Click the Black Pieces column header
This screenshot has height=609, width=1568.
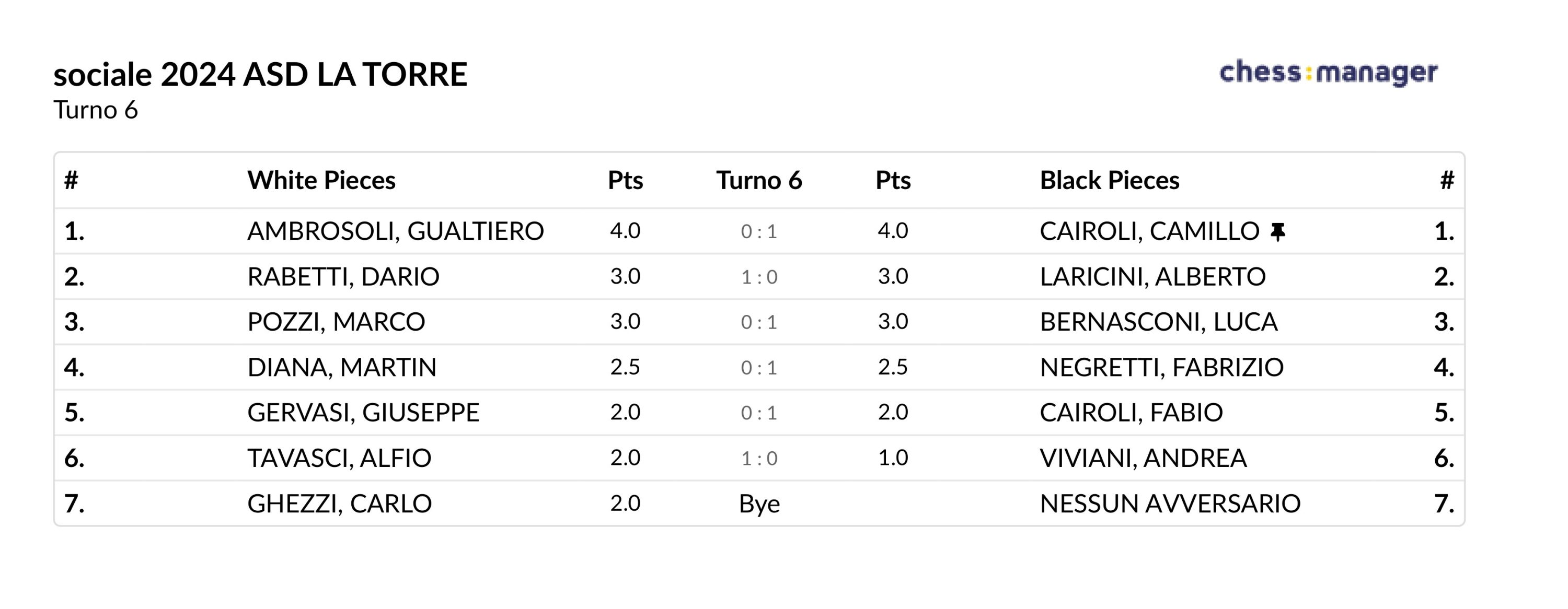[1109, 181]
